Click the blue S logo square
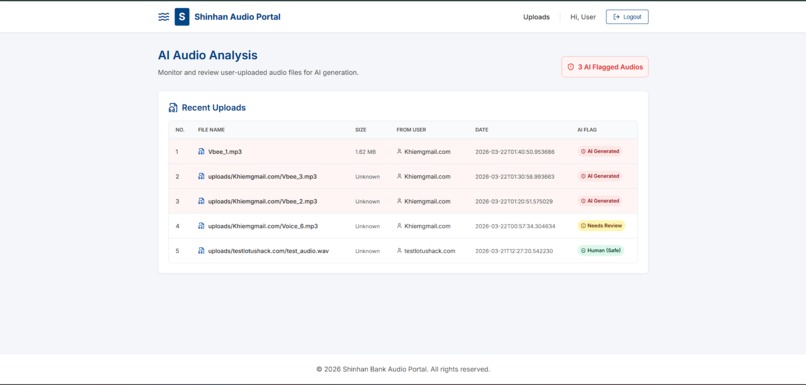This screenshot has height=385, width=806. coord(182,17)
